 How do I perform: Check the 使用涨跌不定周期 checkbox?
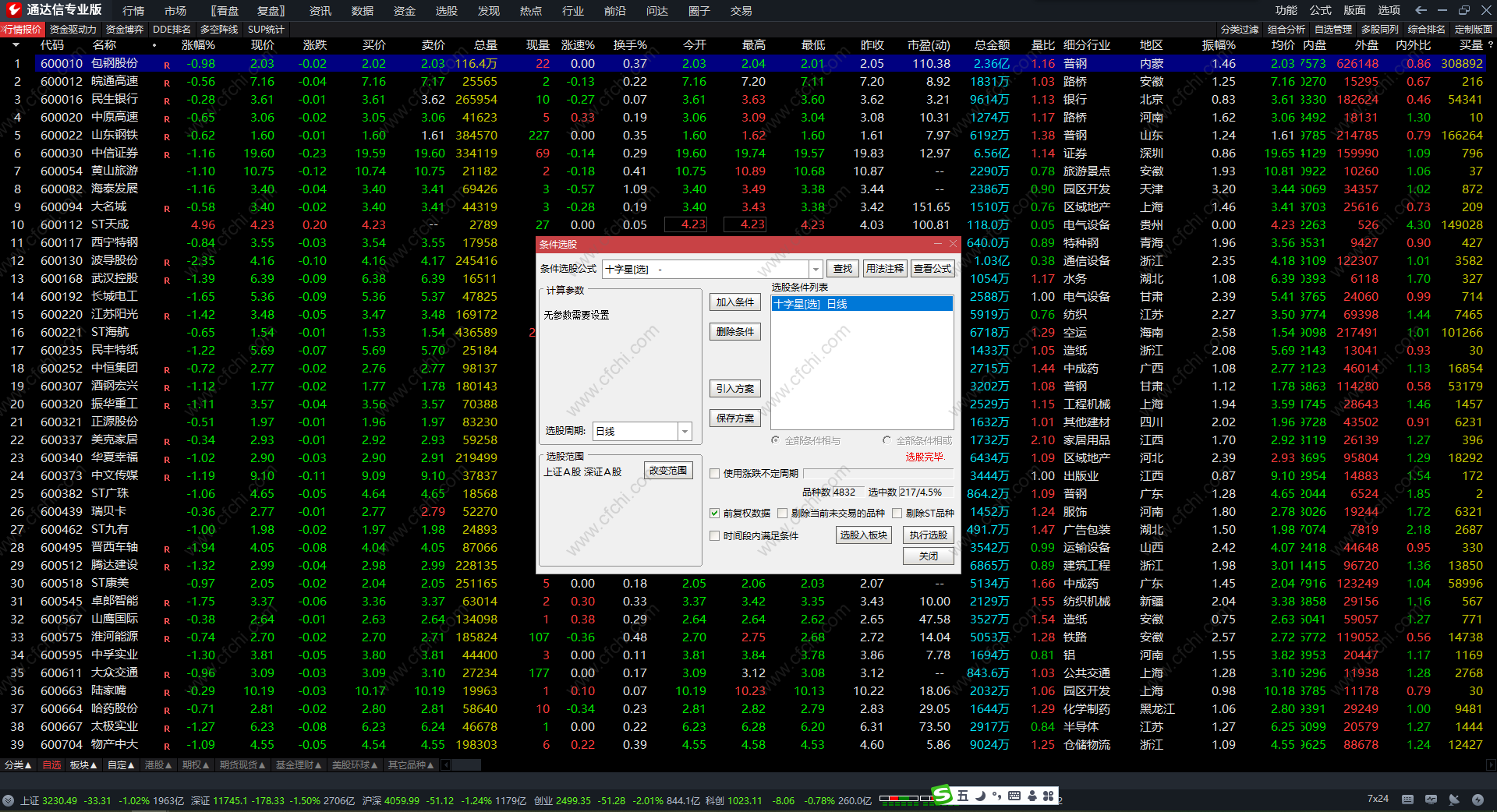[714, 473]
